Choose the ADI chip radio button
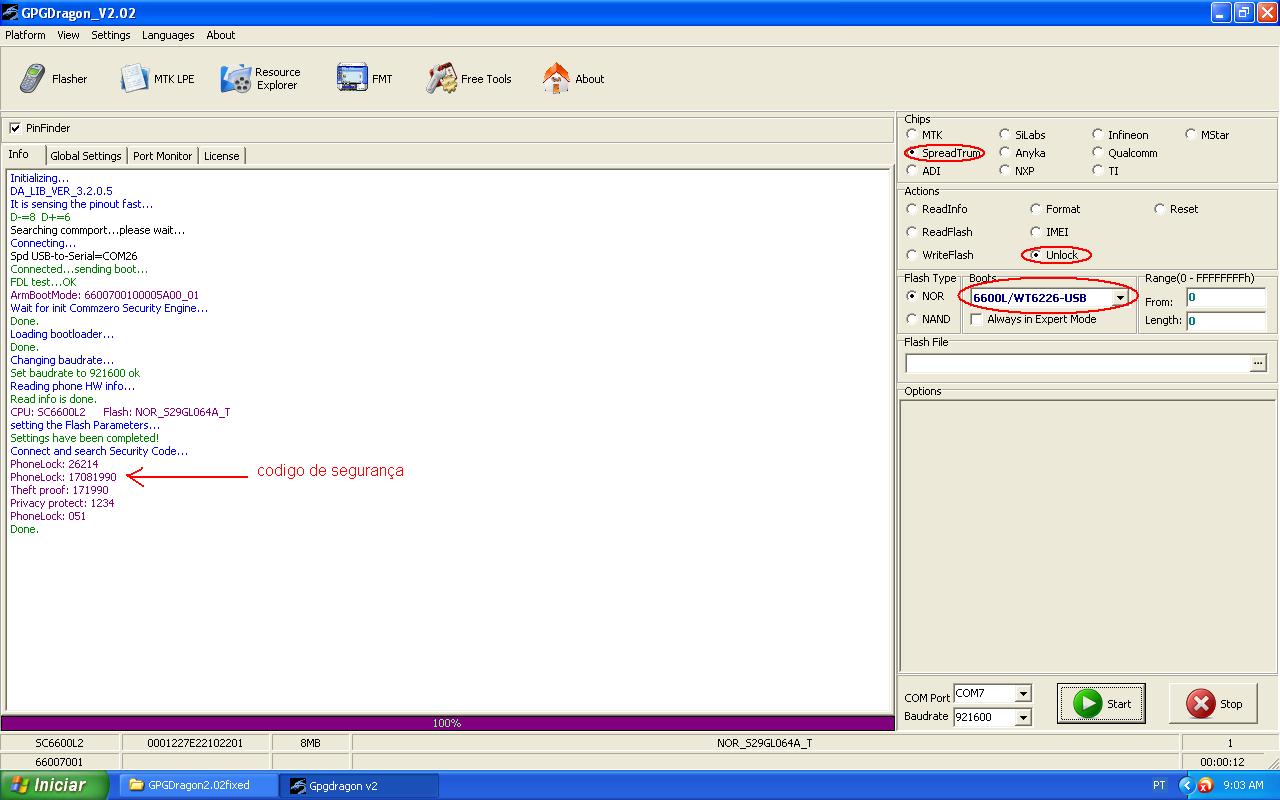Image resolution: width=1280 pixels, height=800 pixels. (912, 171)
